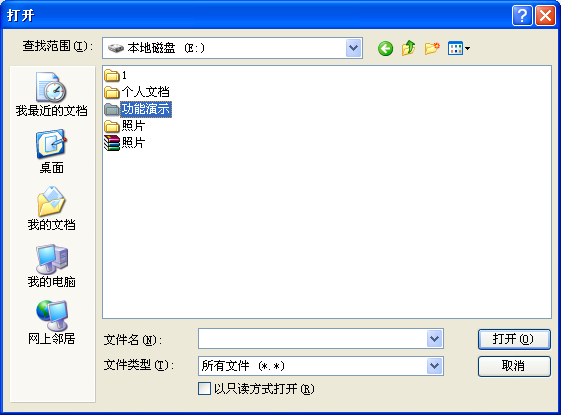Open the Views menu icon

click(459, 48)
